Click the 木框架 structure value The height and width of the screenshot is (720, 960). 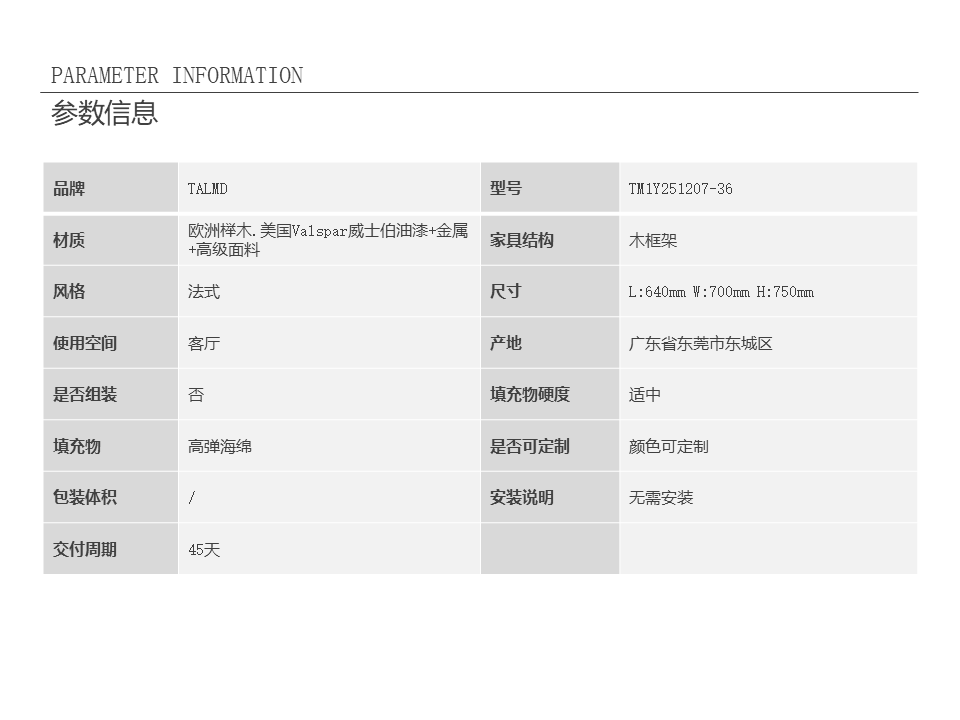tap(653, 241)
